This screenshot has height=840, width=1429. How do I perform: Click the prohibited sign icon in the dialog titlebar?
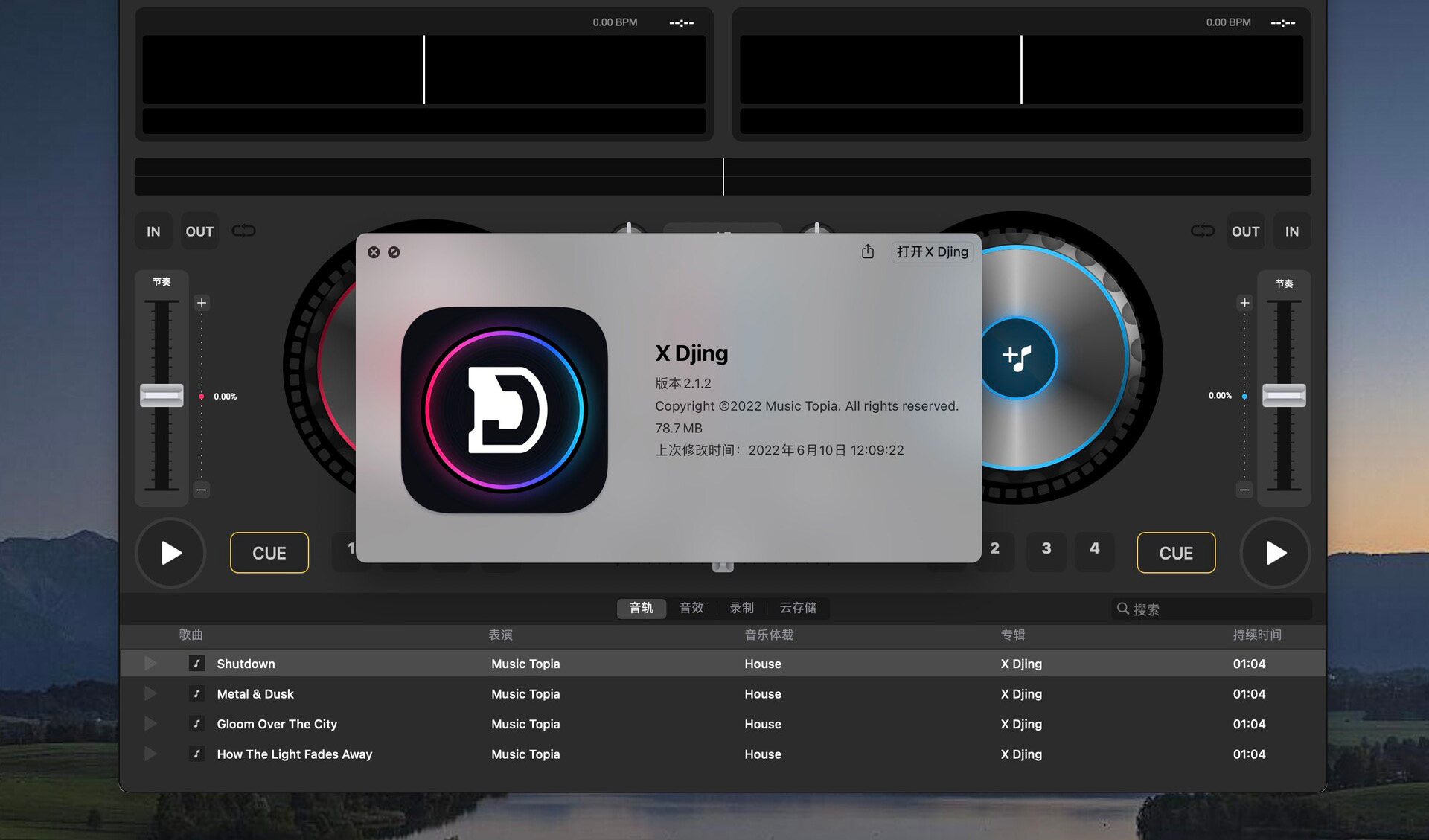(x=394, y=252)
